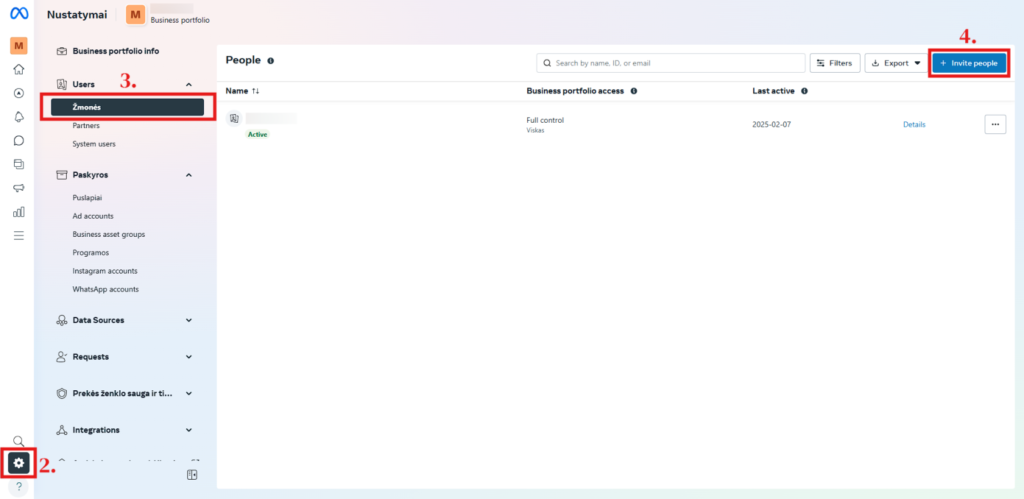
Task: Open the Filters button
Action: pos(835,63)
